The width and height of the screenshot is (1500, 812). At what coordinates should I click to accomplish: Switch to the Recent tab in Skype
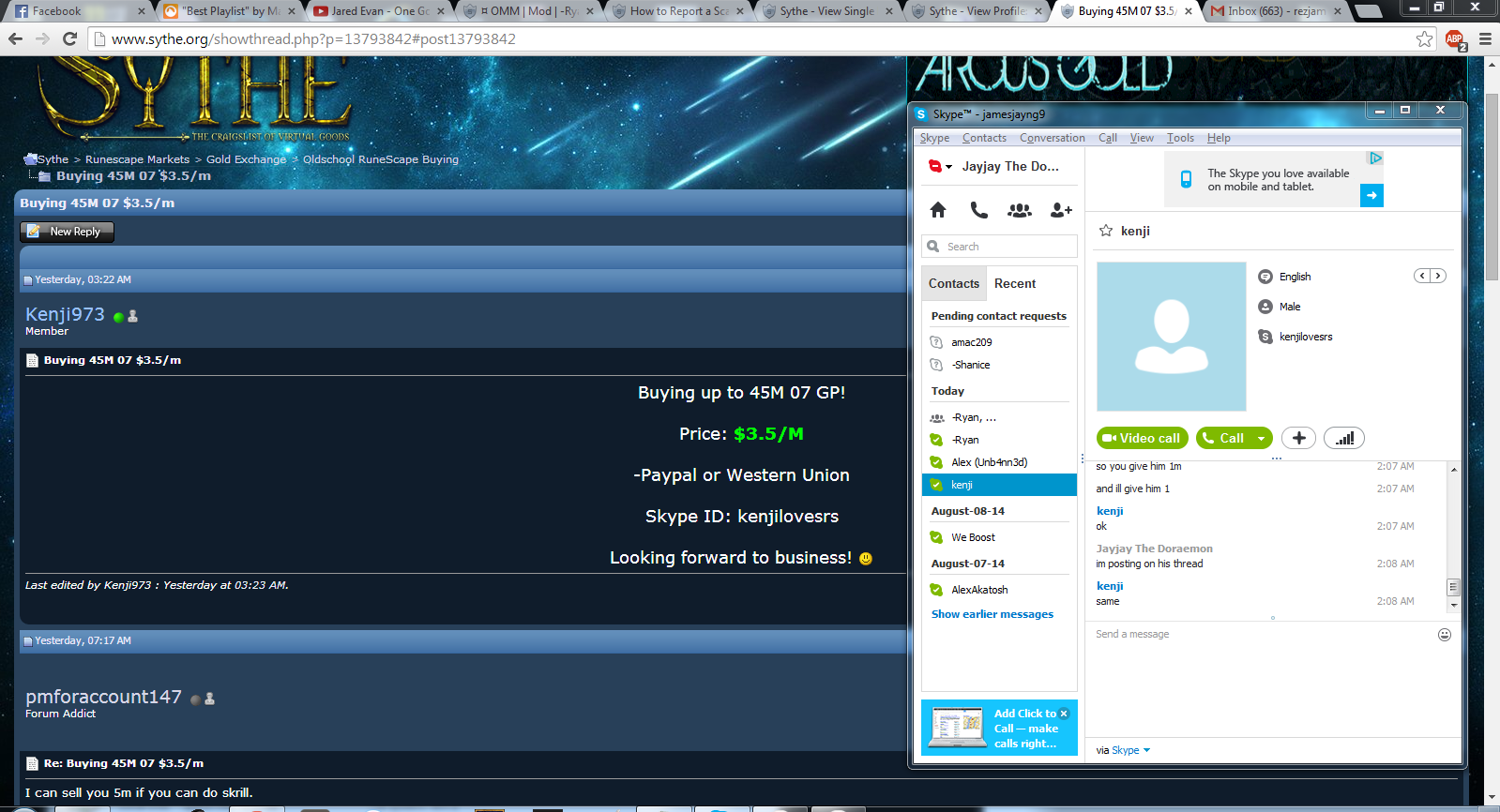point(1015,283)
